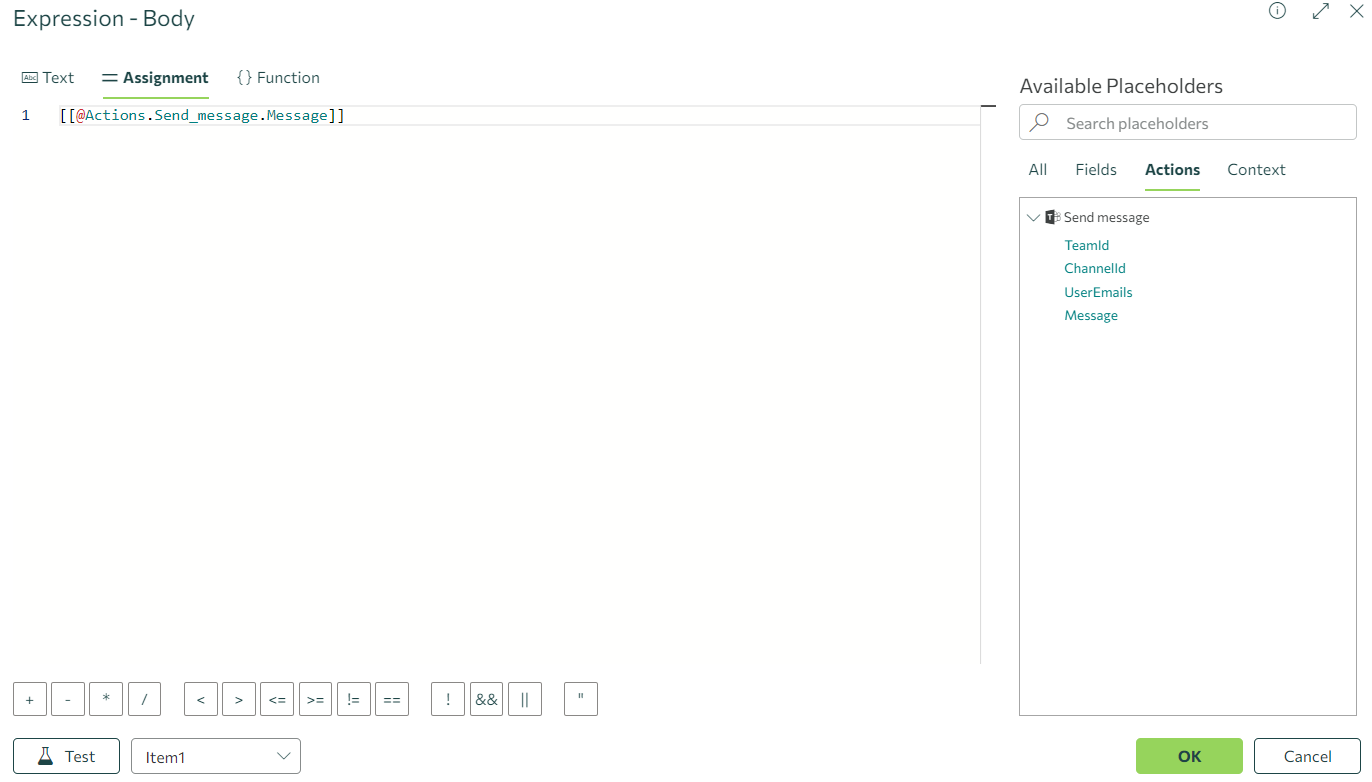
Task: Insert the multiply operator
Action: [106, 699]
